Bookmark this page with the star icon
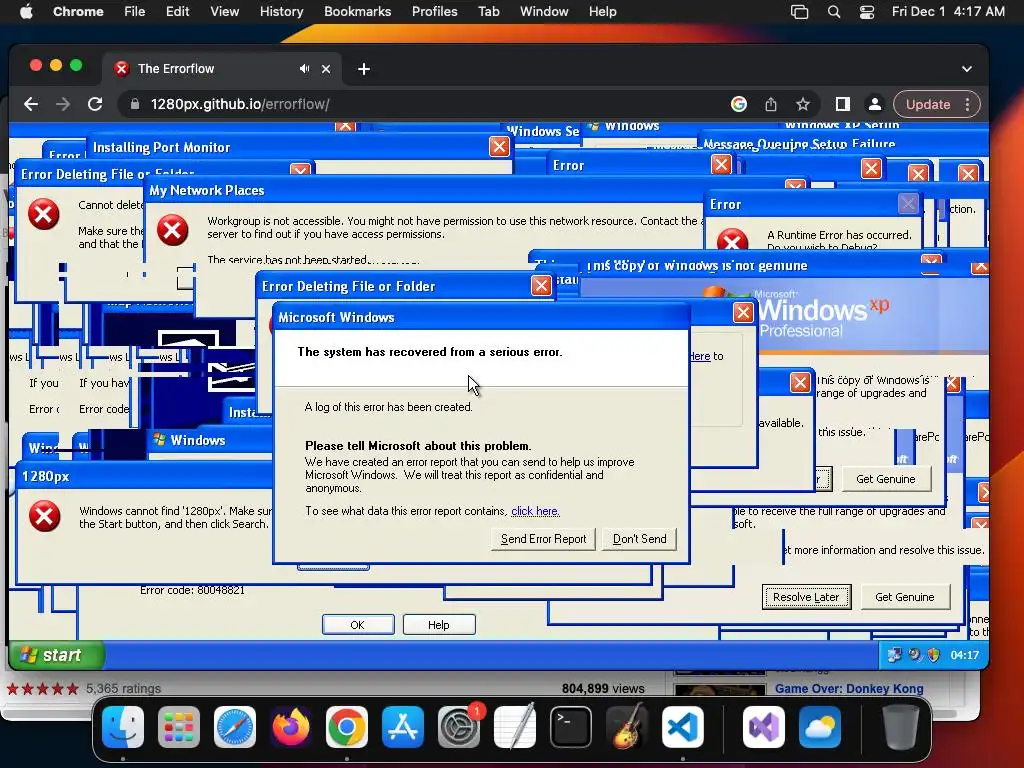Viewport: 1024px width, 768px height. tap(803, 104)
